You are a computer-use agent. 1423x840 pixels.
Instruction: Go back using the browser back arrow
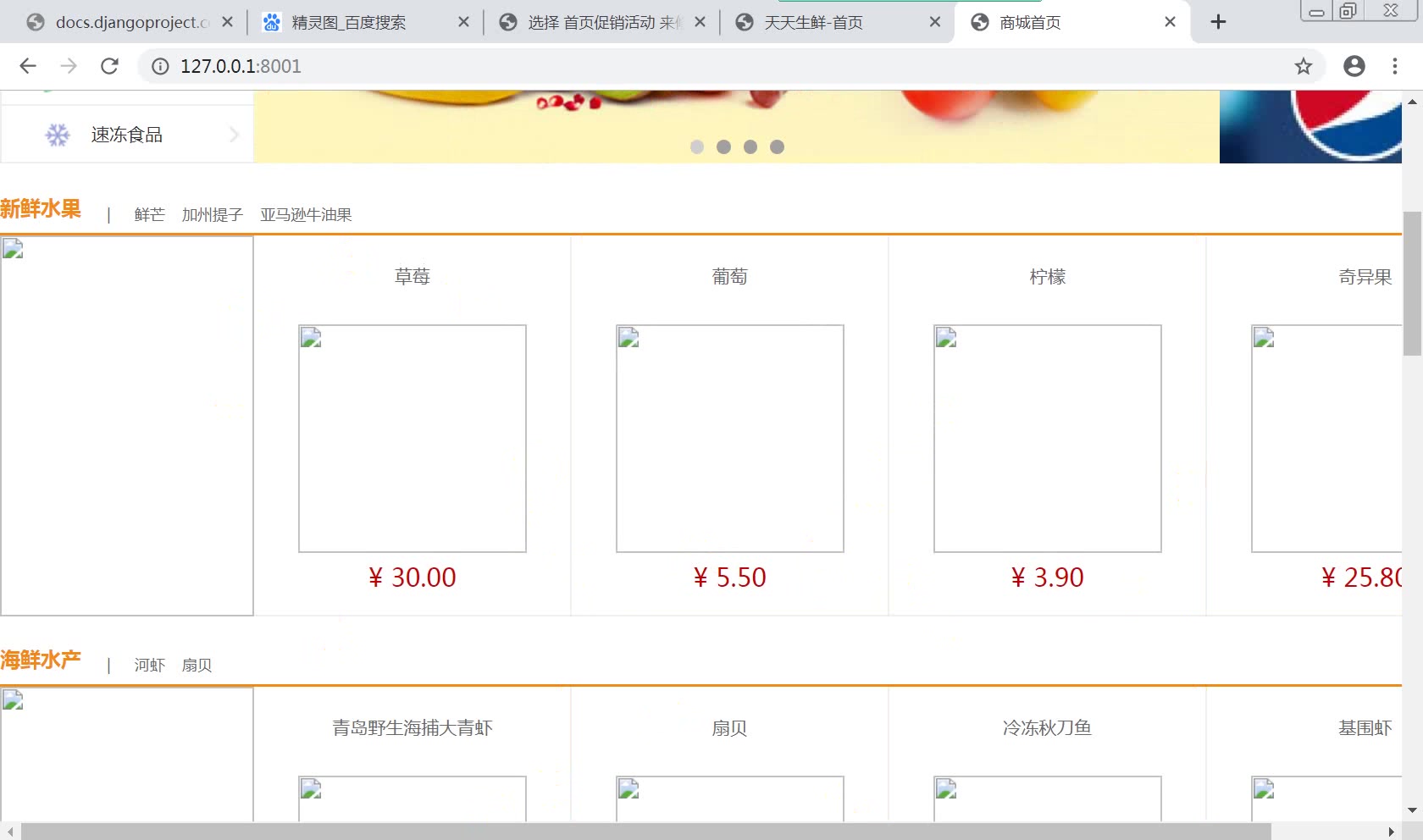pyautogui.click(x=28, y=66)
